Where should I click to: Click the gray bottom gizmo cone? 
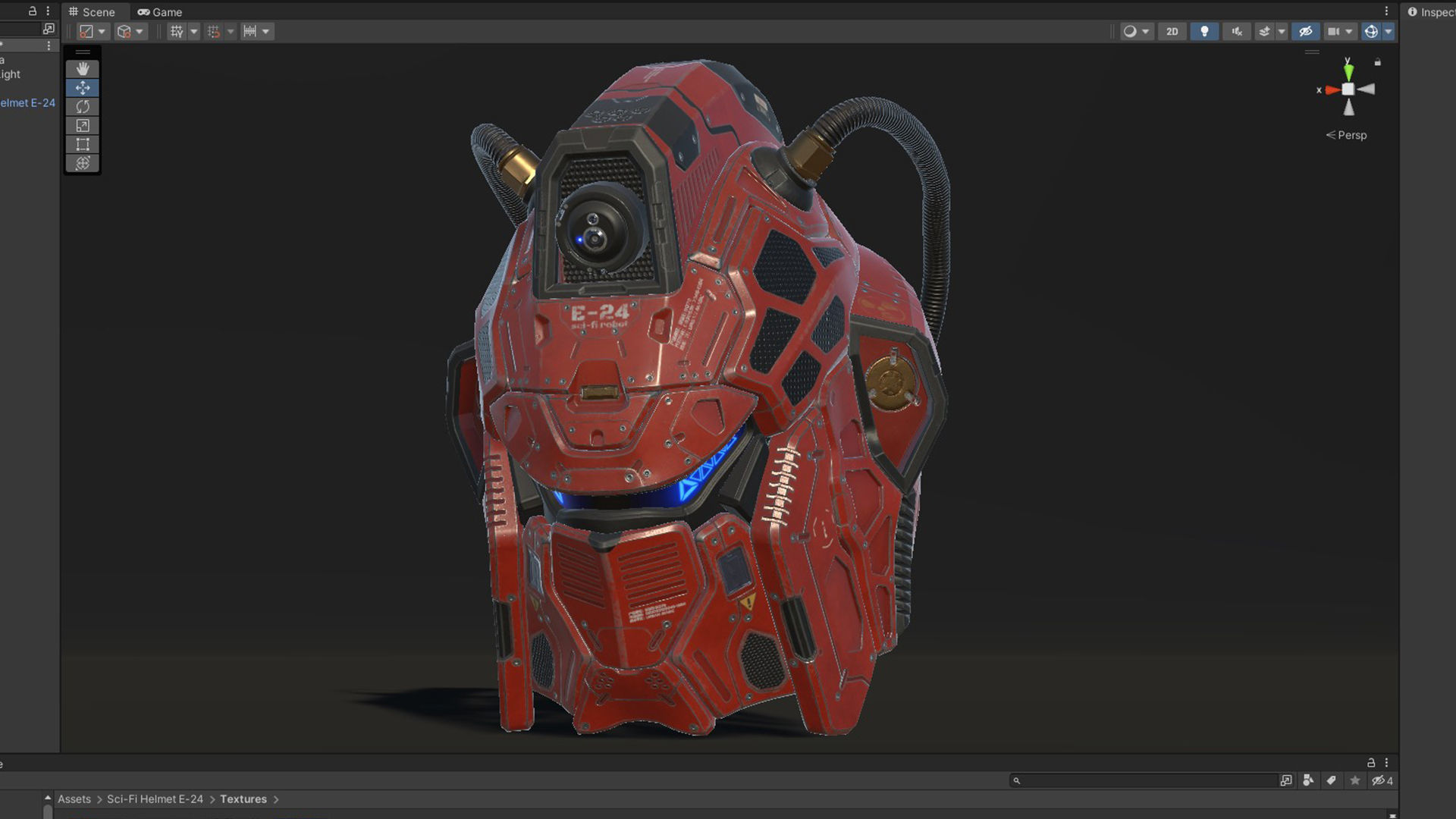[x=1349, y=108]
